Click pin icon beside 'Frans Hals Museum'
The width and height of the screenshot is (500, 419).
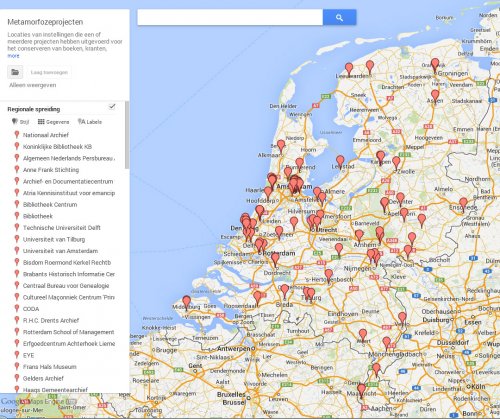[16, 366]
